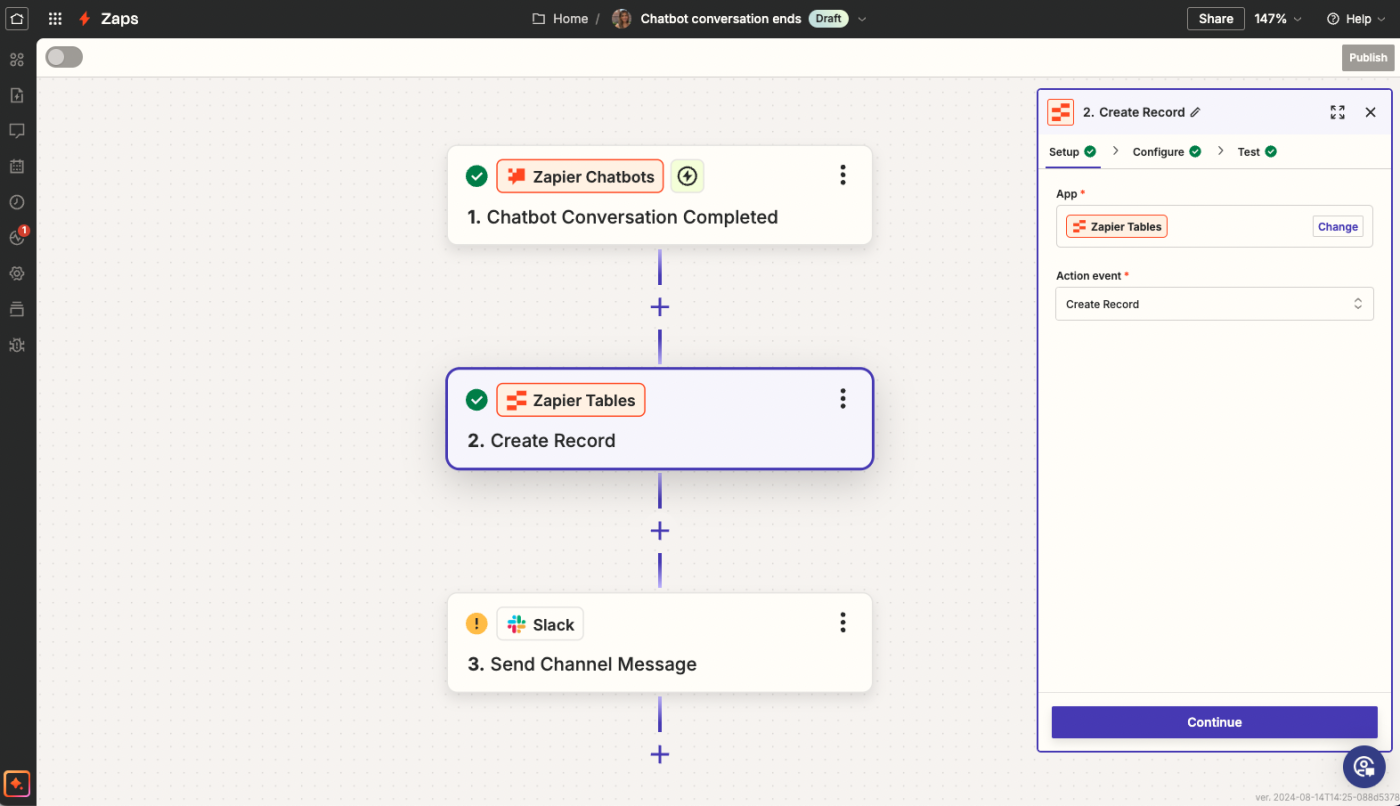
Task: Click the green check on the Zapier Tables step
Action: pyautogui.click(x=477, y=400)
